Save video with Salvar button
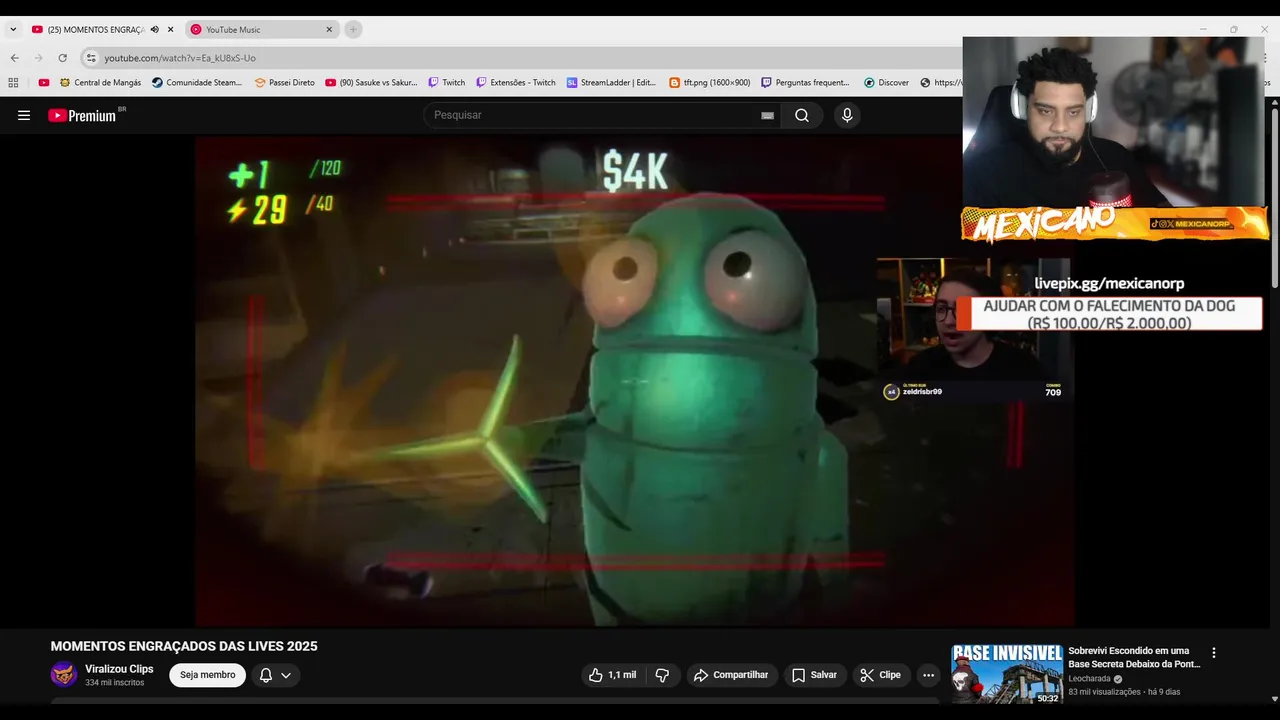1280x720 pixels. [814, 675]
